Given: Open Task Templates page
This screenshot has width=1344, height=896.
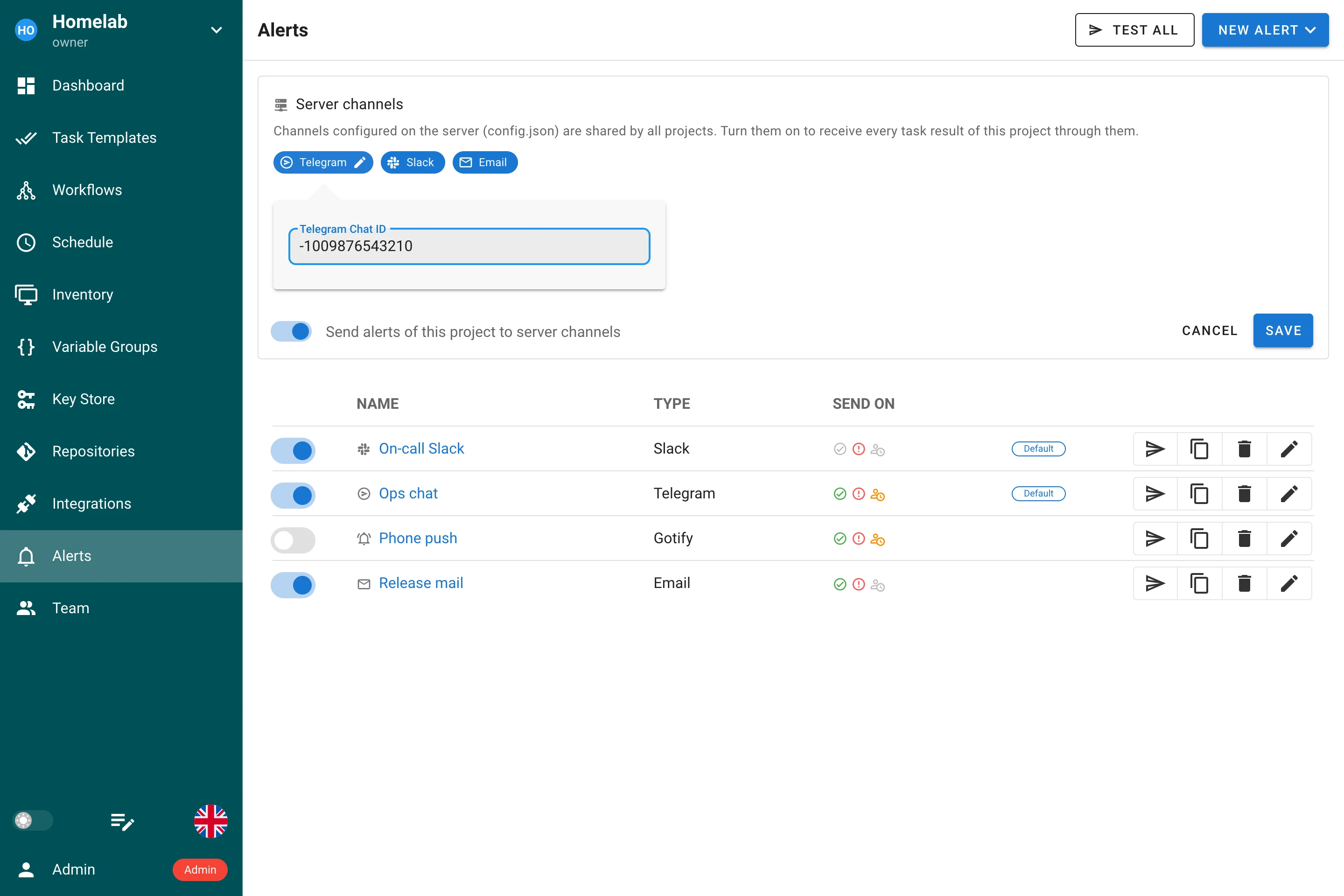Looking at the screenshot, I should click(x=121, y=138).
